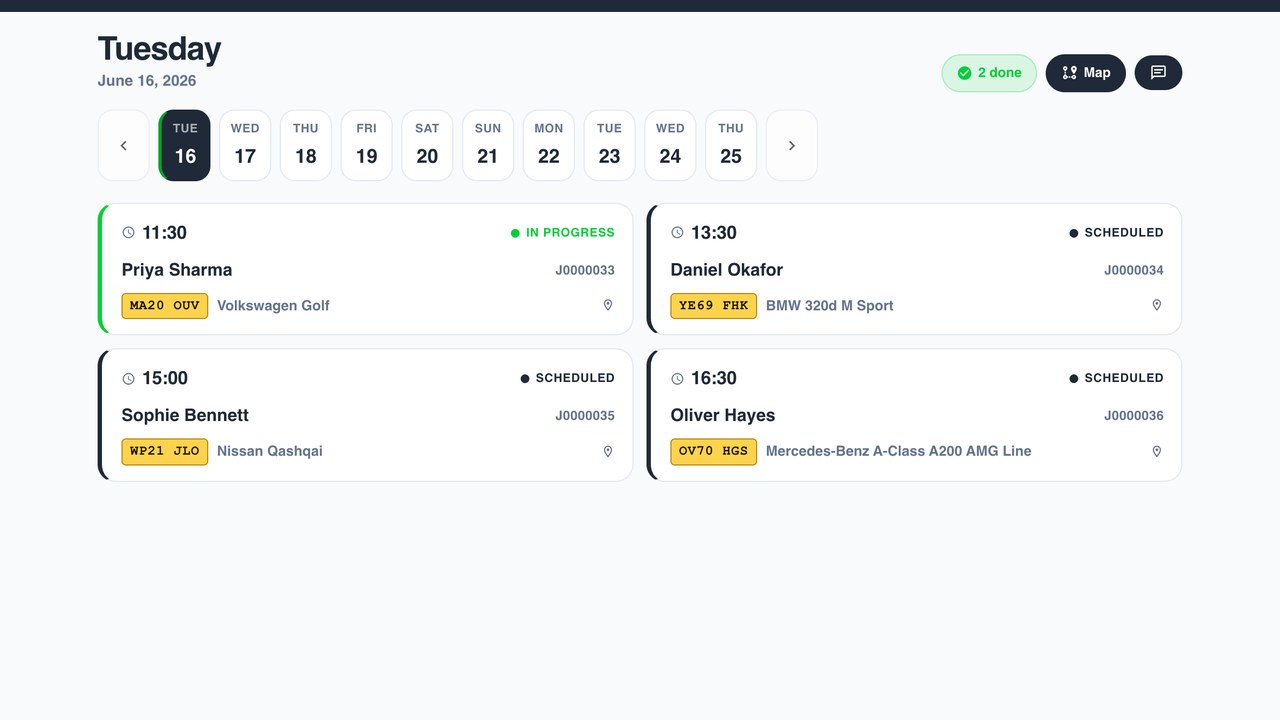Screen dimensions: 1280x720
Task: Click job number J0000033
Action: pyautogui.click(x=585, y=270)
